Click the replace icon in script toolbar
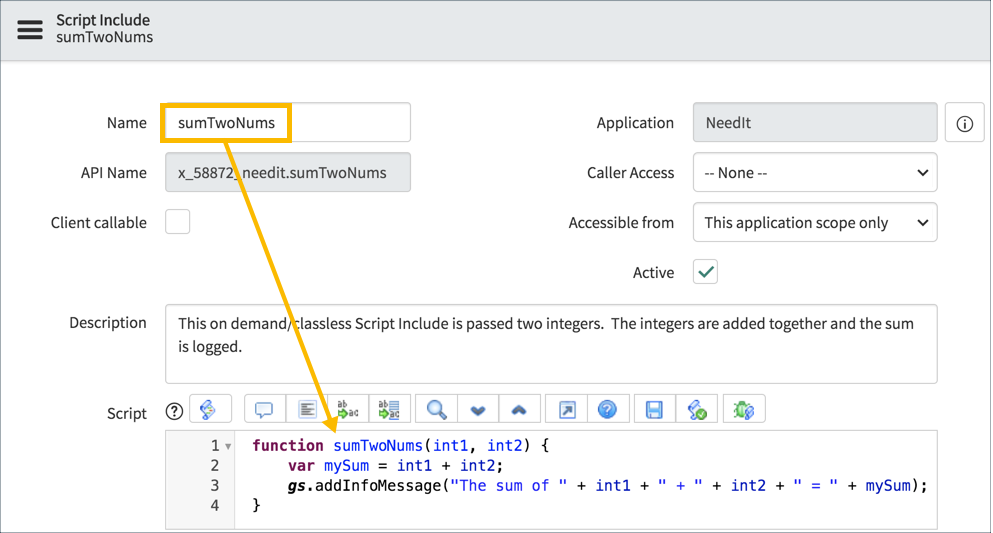The image size is (993, 533). point(348,410)
